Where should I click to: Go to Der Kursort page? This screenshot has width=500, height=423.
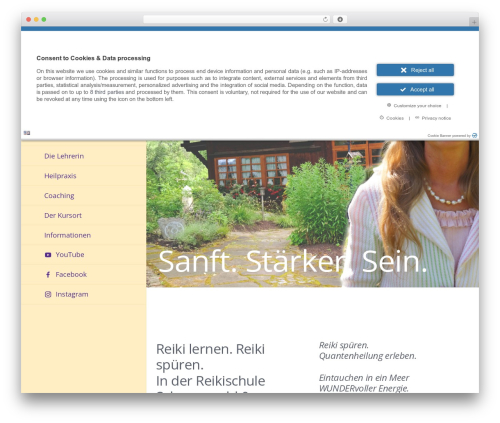pos(63,215)
